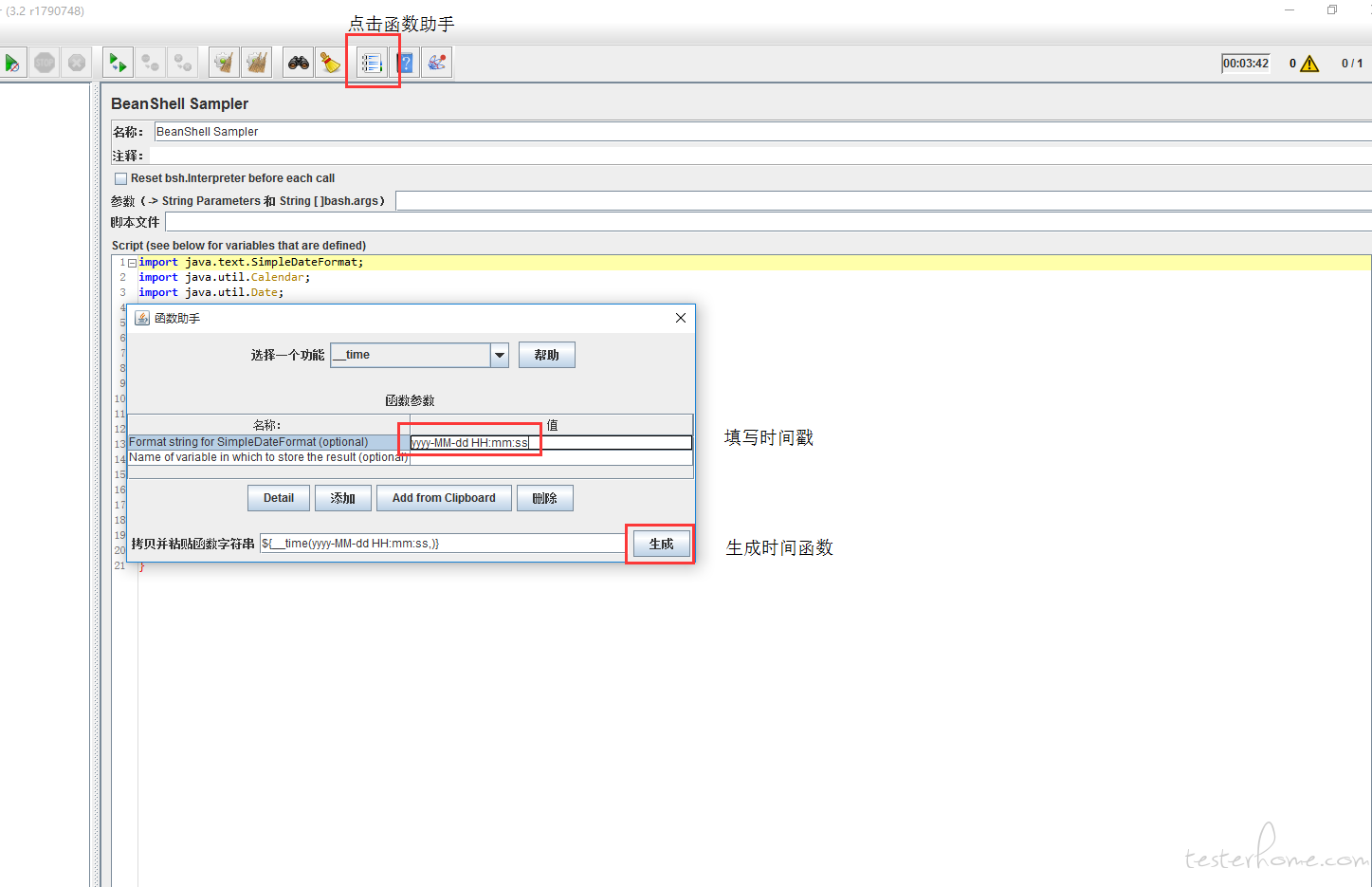The image size is (1372, 887).
Task: Click the grayed Remote stop all icon
Action: pyautogui.click(x=150, y=64)
